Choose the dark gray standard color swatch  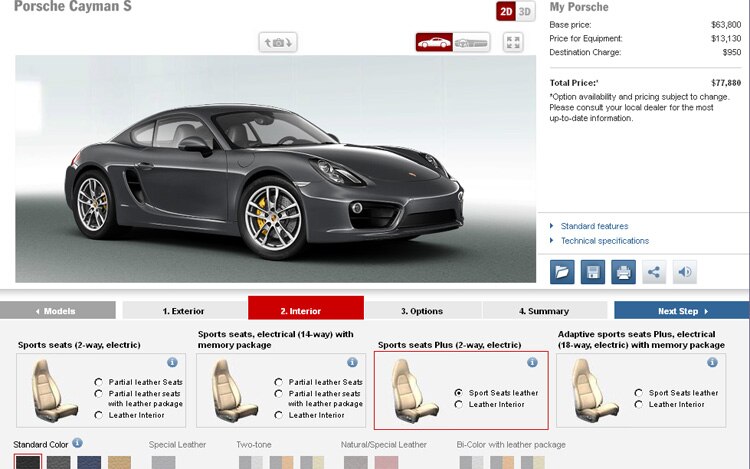58,462
